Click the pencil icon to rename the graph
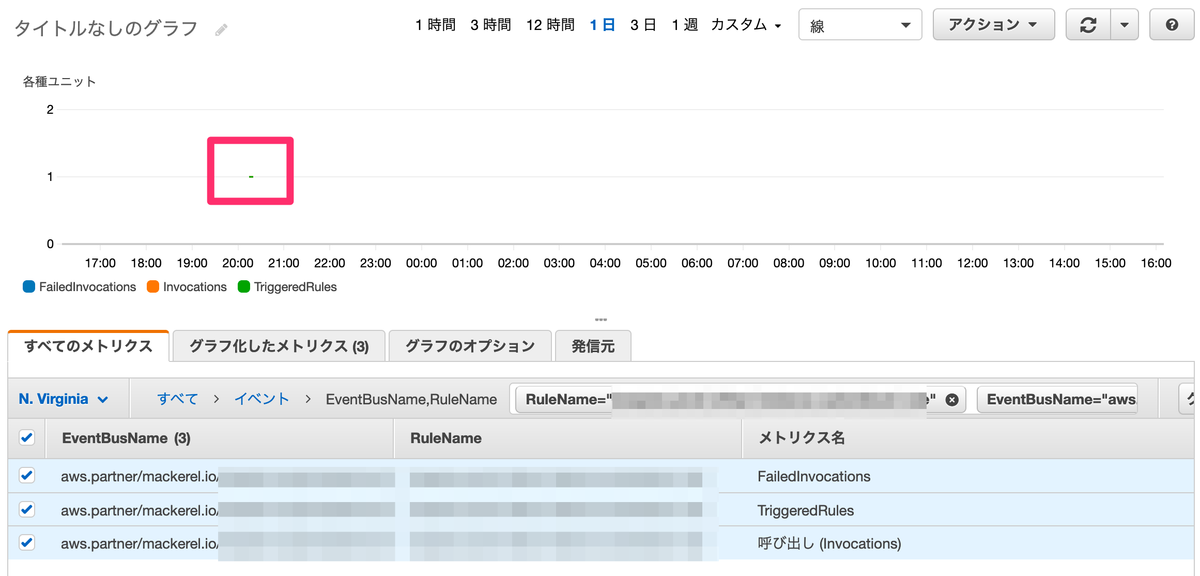This screenshot has height=576, width=1200. click(219, 29)
